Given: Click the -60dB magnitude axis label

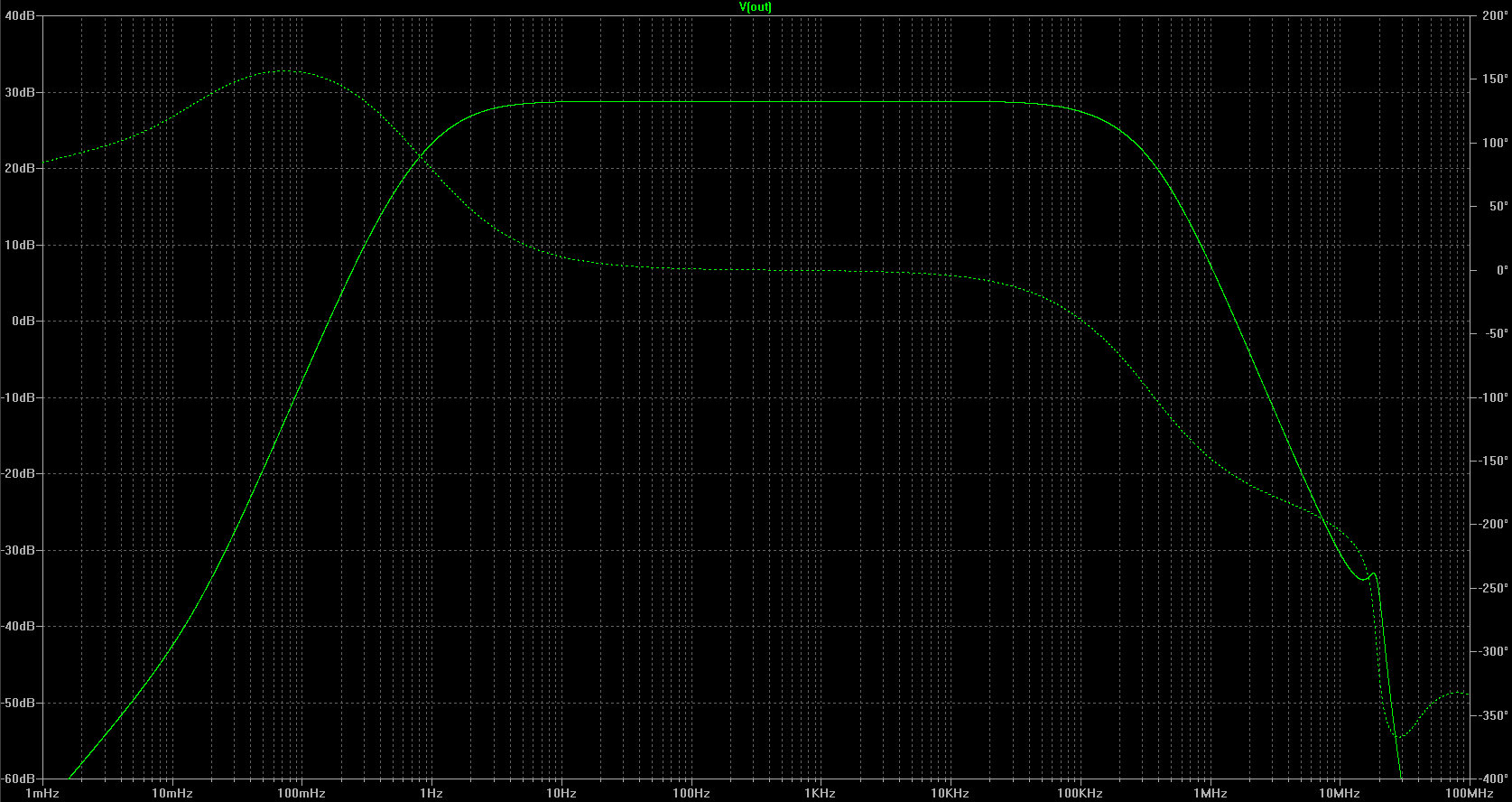Looking at the screenshot, I should coord(17,779).
